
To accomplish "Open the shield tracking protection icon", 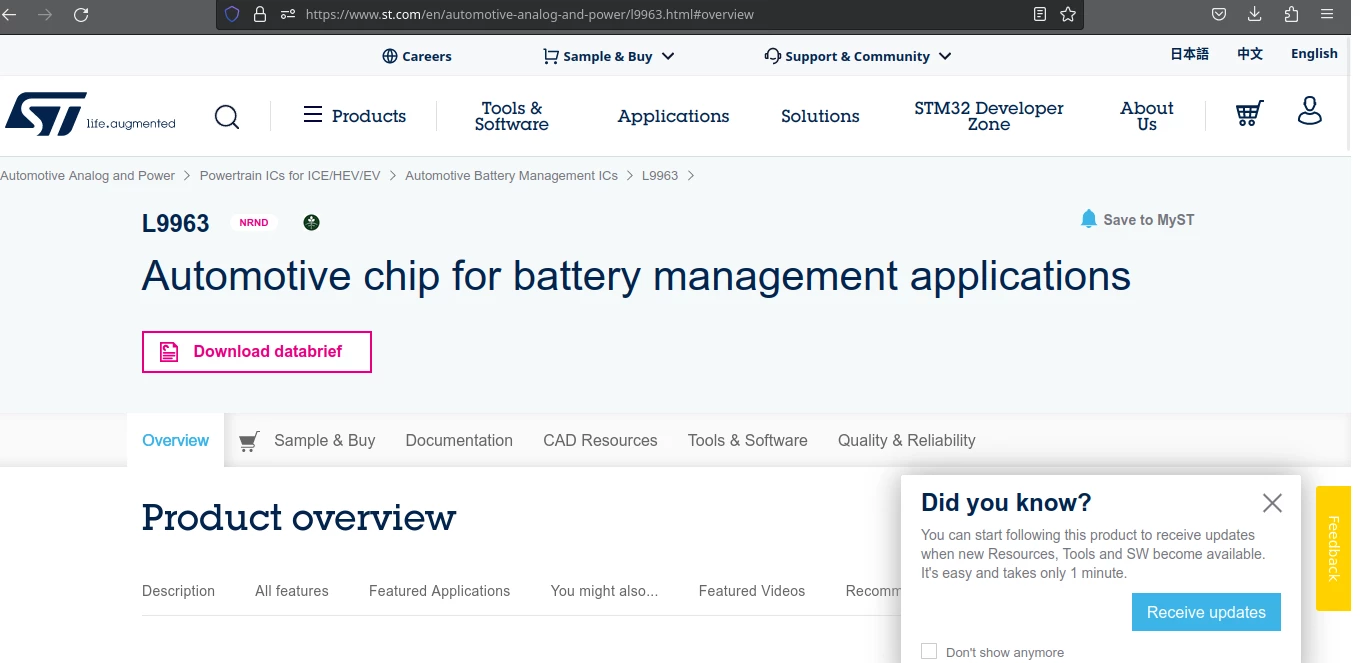I will [x=232, y=15].
